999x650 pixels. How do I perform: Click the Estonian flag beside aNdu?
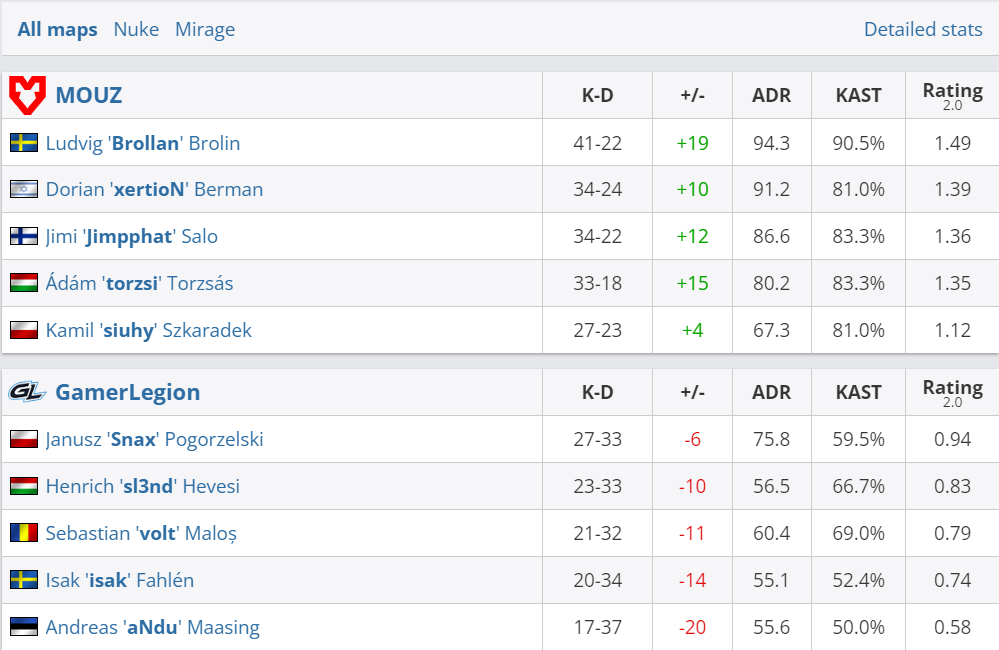tap(24, 627)
